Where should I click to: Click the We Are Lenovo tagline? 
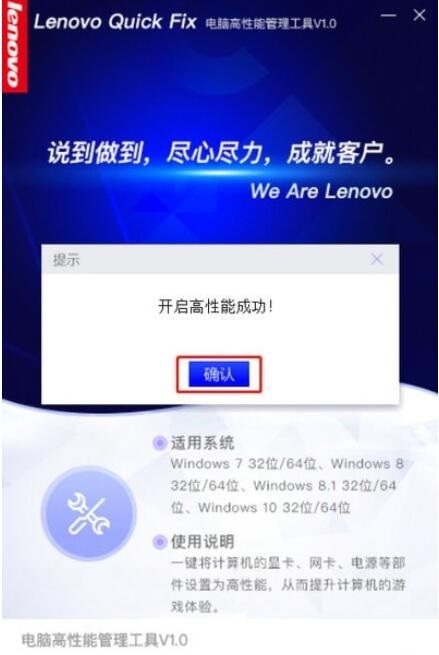click(x=321, y=191)
